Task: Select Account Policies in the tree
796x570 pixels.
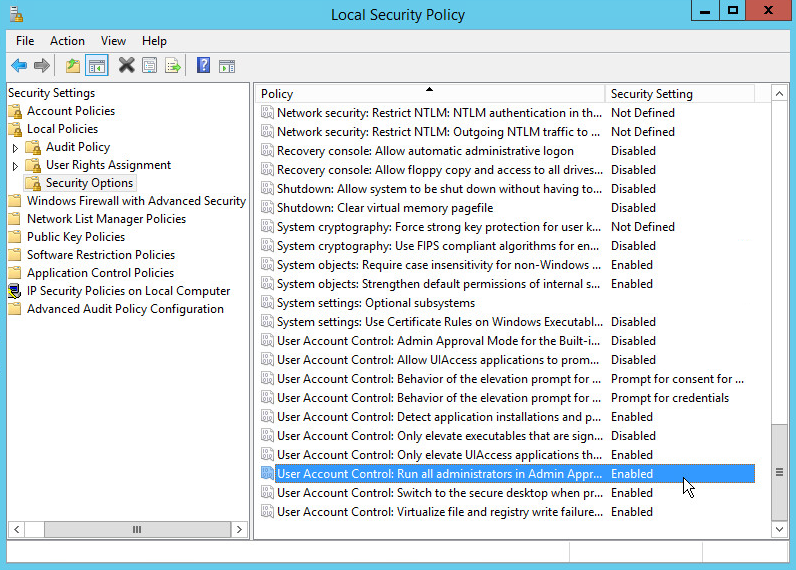Action: click(70, 111)
